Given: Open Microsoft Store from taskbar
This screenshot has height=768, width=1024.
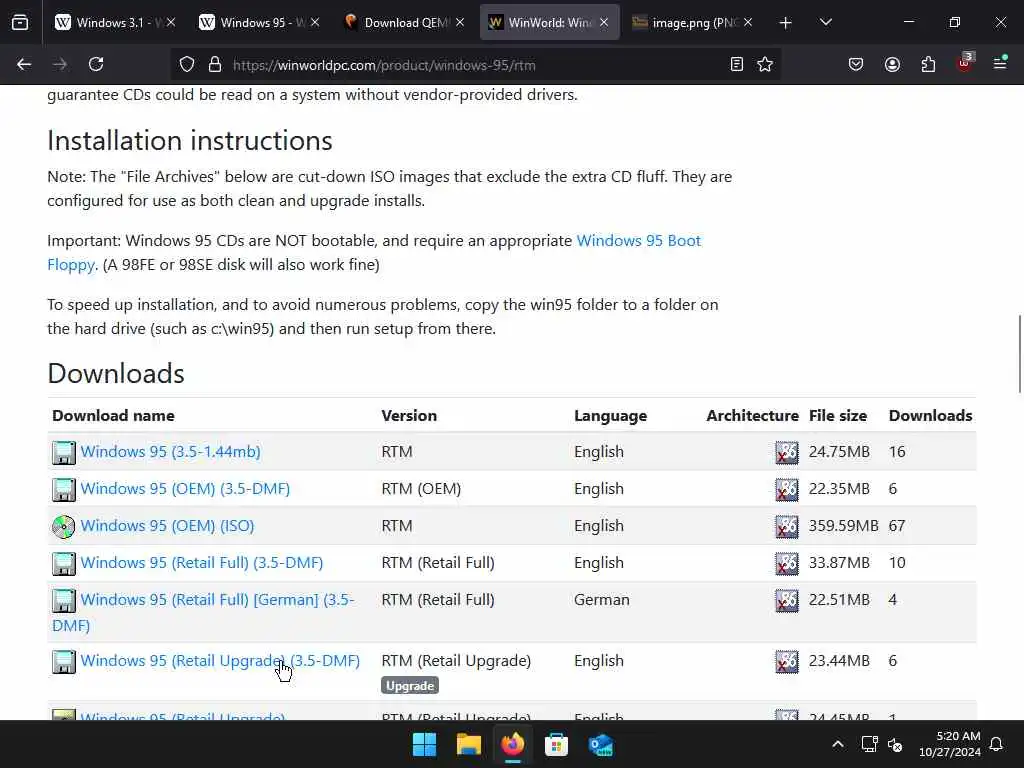Looking at the screenshot, I should click(556, 744).
